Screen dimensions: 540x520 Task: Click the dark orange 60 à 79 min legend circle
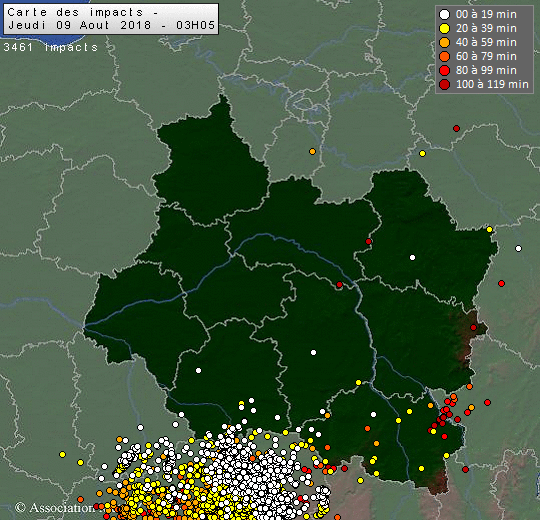[445, 56]
